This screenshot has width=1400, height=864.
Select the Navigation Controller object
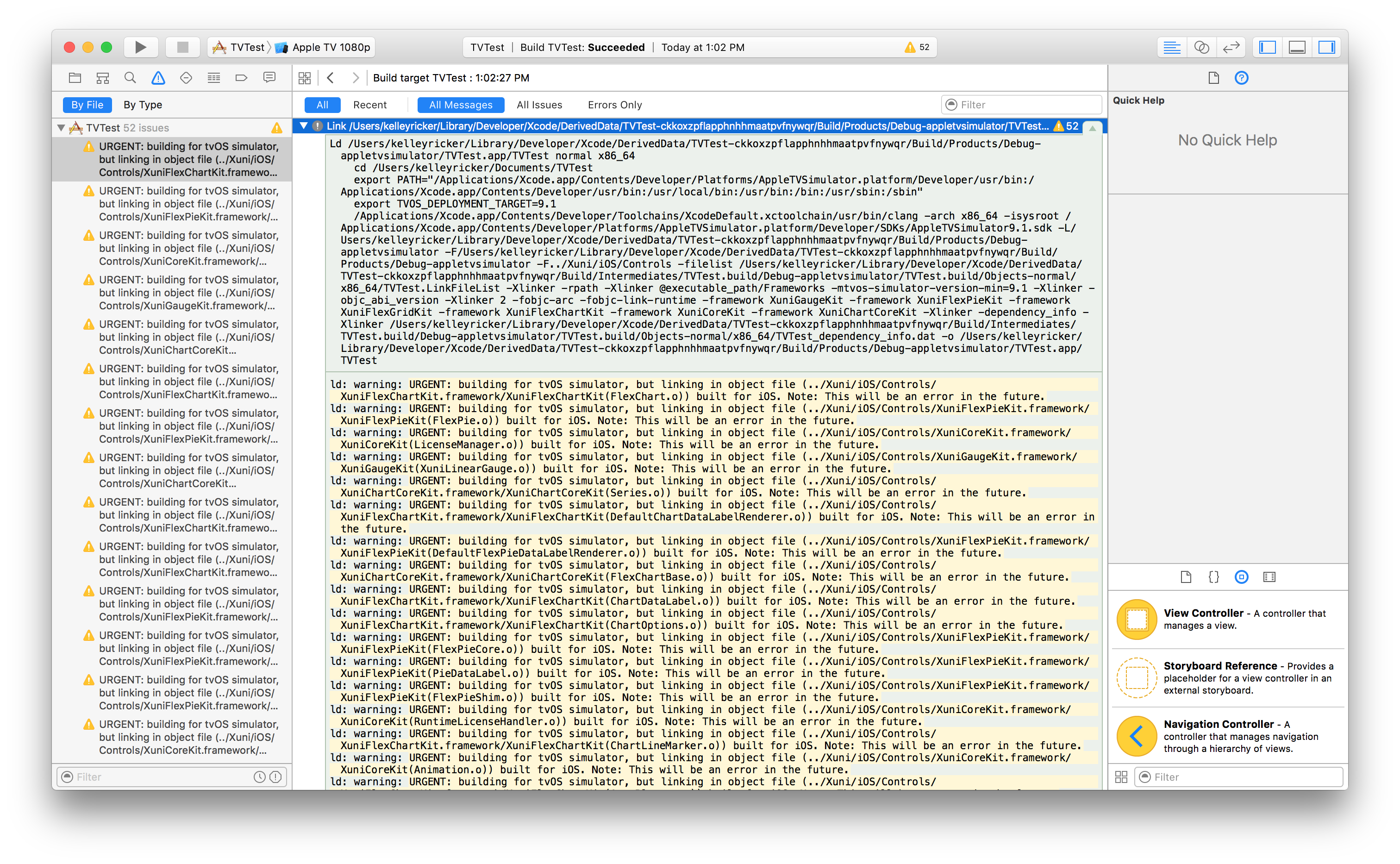[x=1228, y=736]
